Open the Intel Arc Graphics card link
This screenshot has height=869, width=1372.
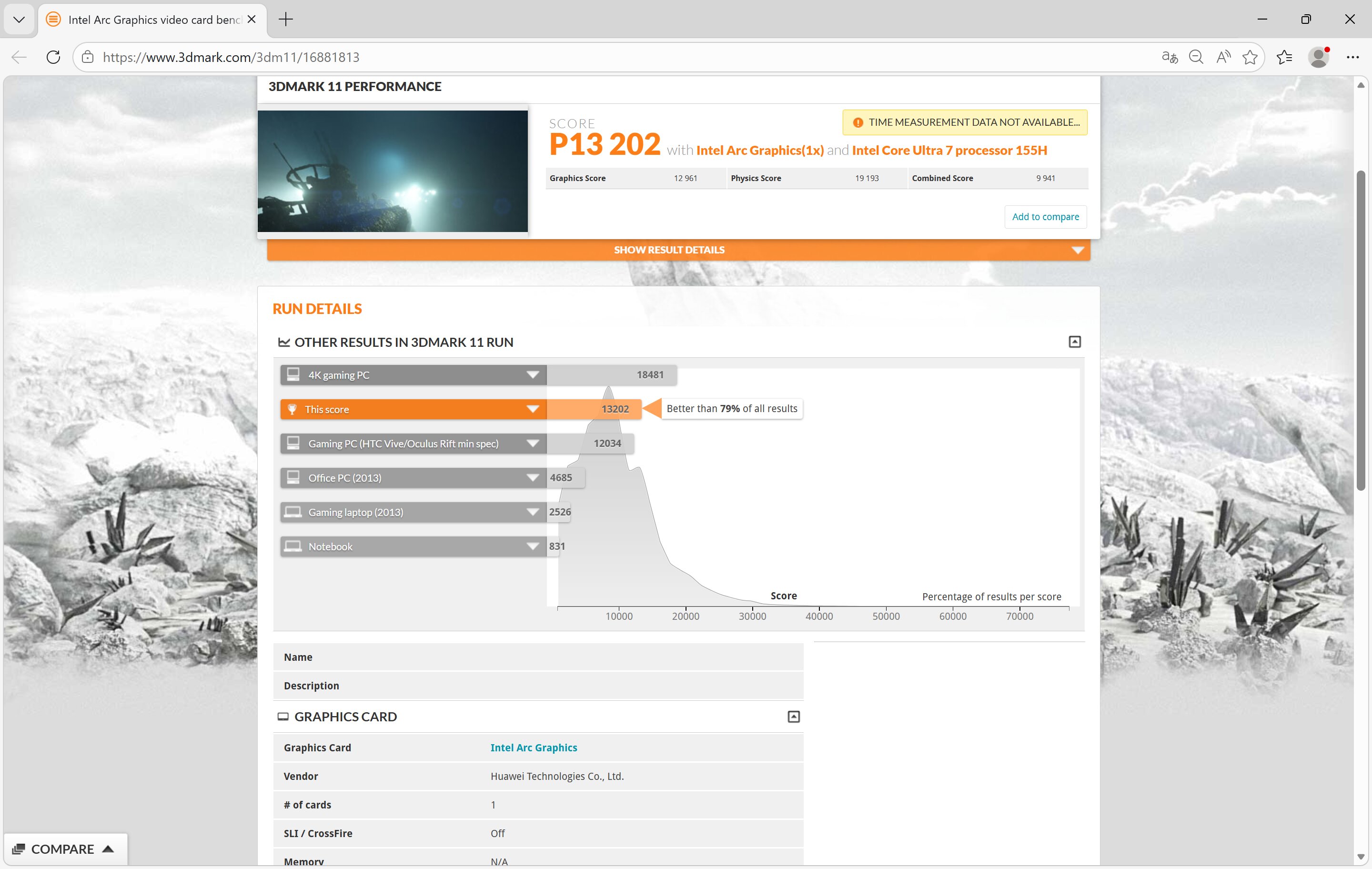[533, 748]
